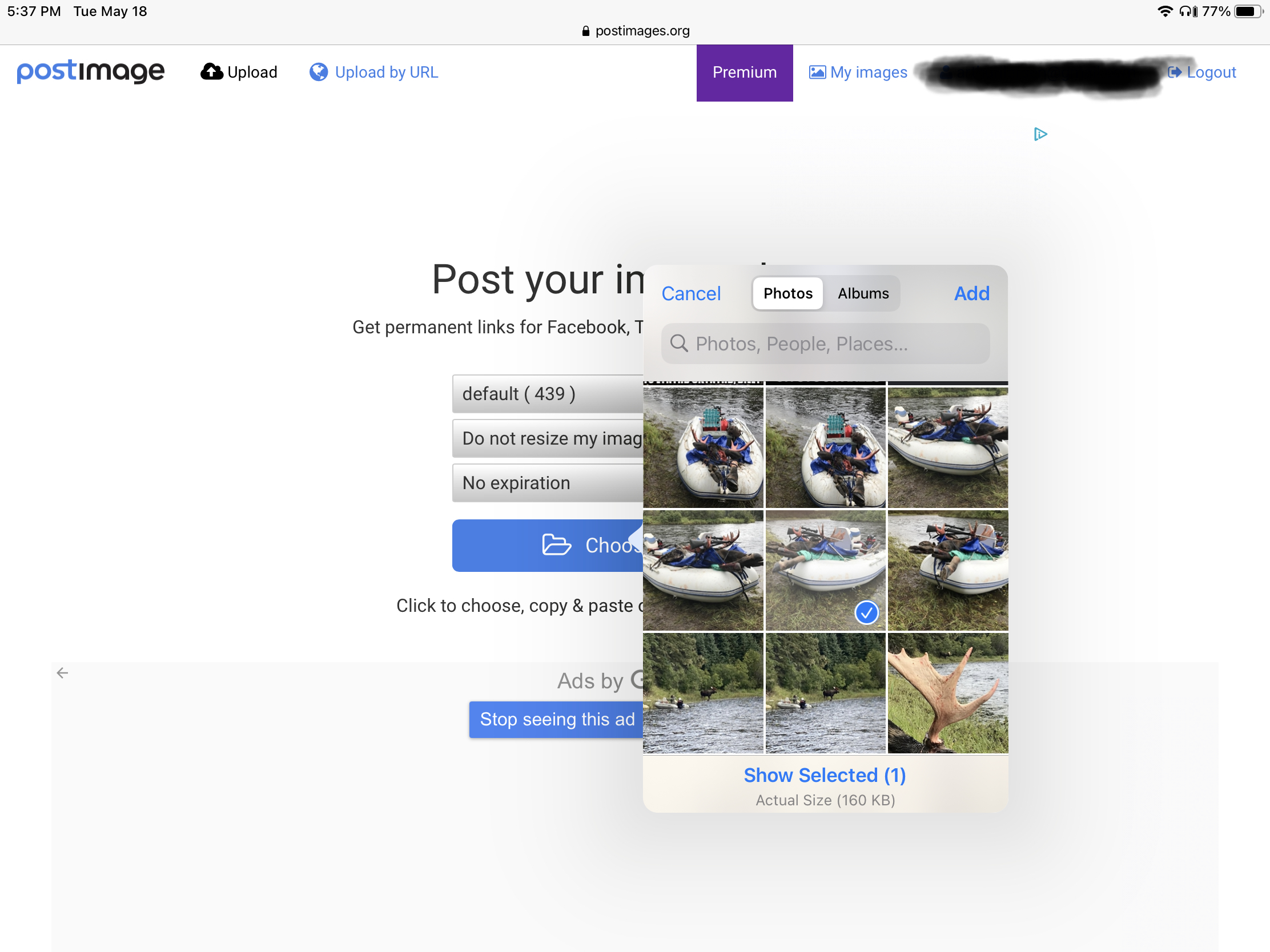Deselect the checked moose raft photo
The width and height of the screenshot is (1270, 952).
(825, 570)
